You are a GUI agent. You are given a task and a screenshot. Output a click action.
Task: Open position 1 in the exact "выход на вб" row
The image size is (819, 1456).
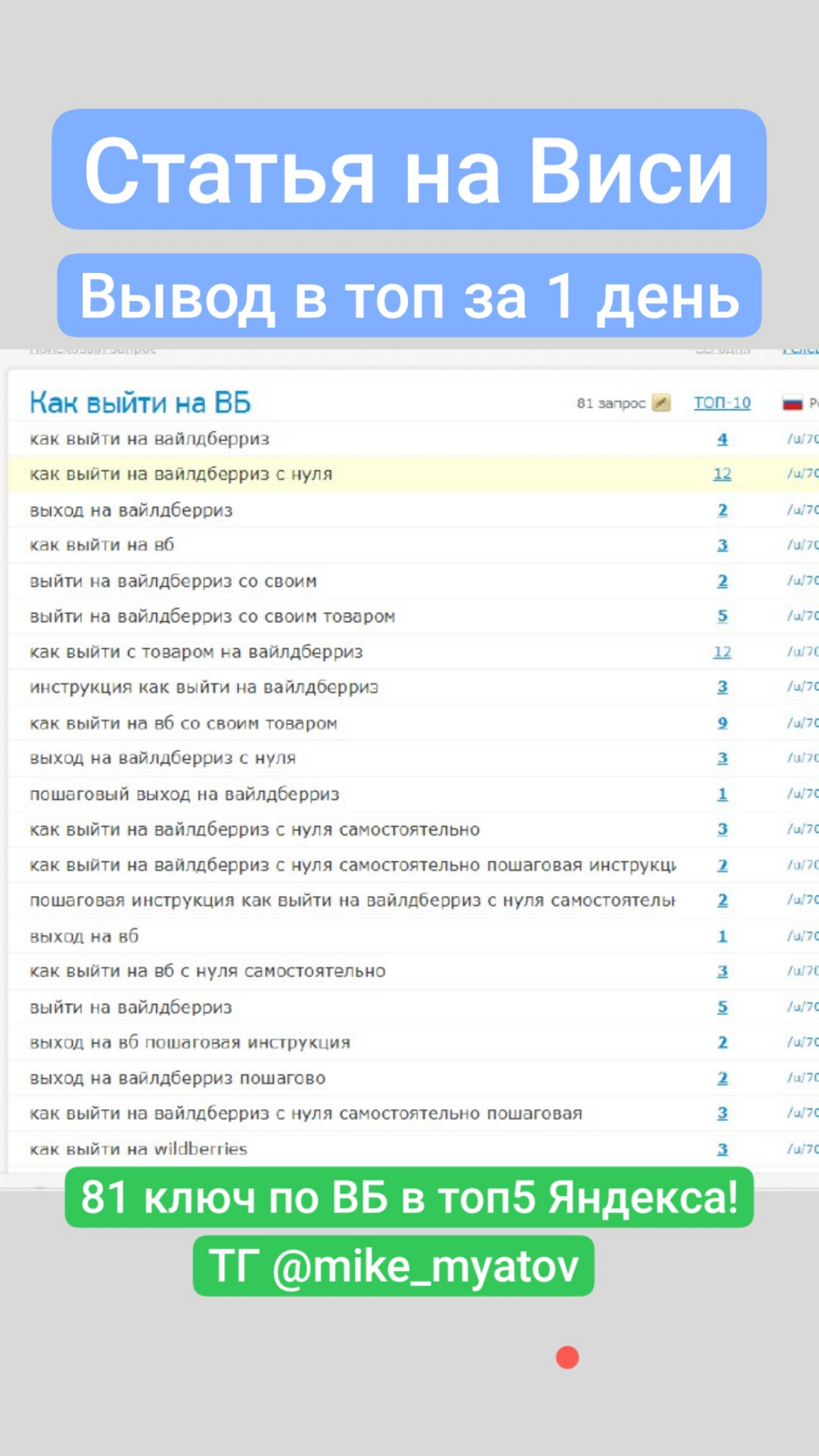click(x=722, y=936)
